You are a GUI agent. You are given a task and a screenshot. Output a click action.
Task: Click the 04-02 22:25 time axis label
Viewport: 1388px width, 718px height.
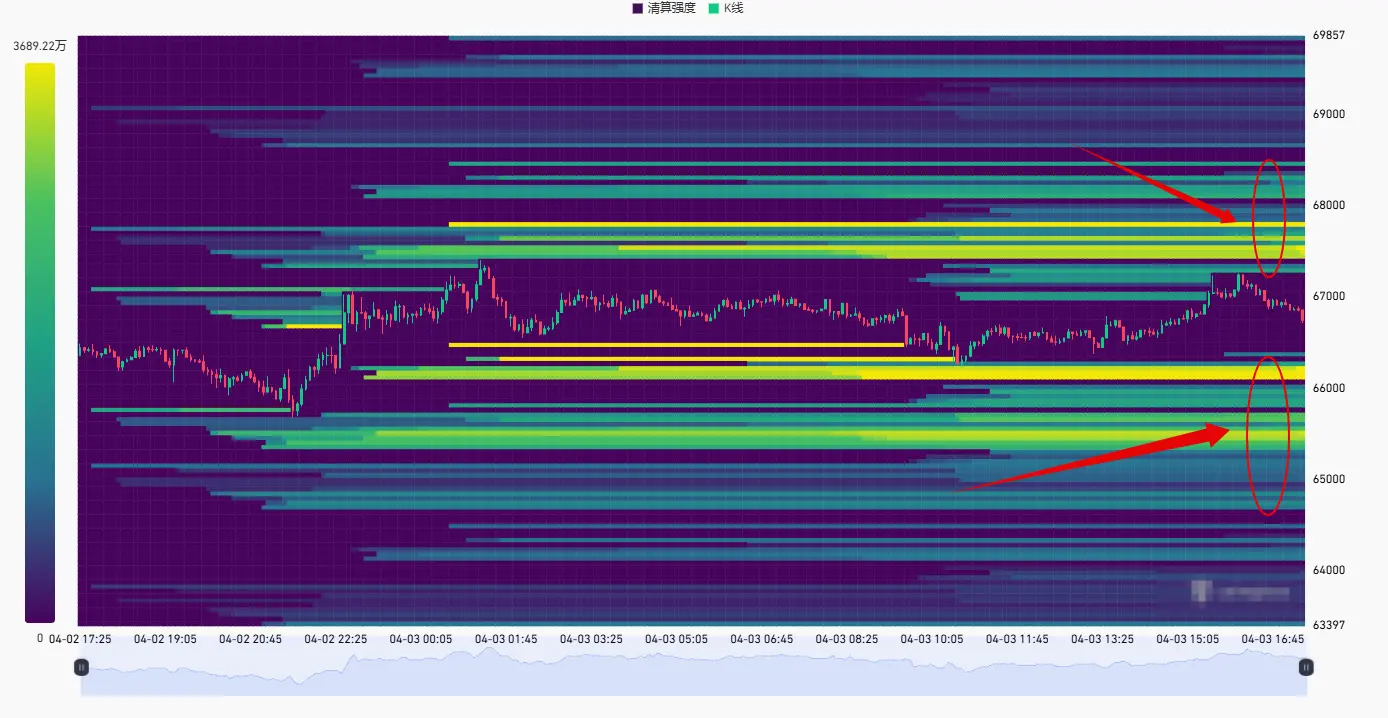coord(335,639)
